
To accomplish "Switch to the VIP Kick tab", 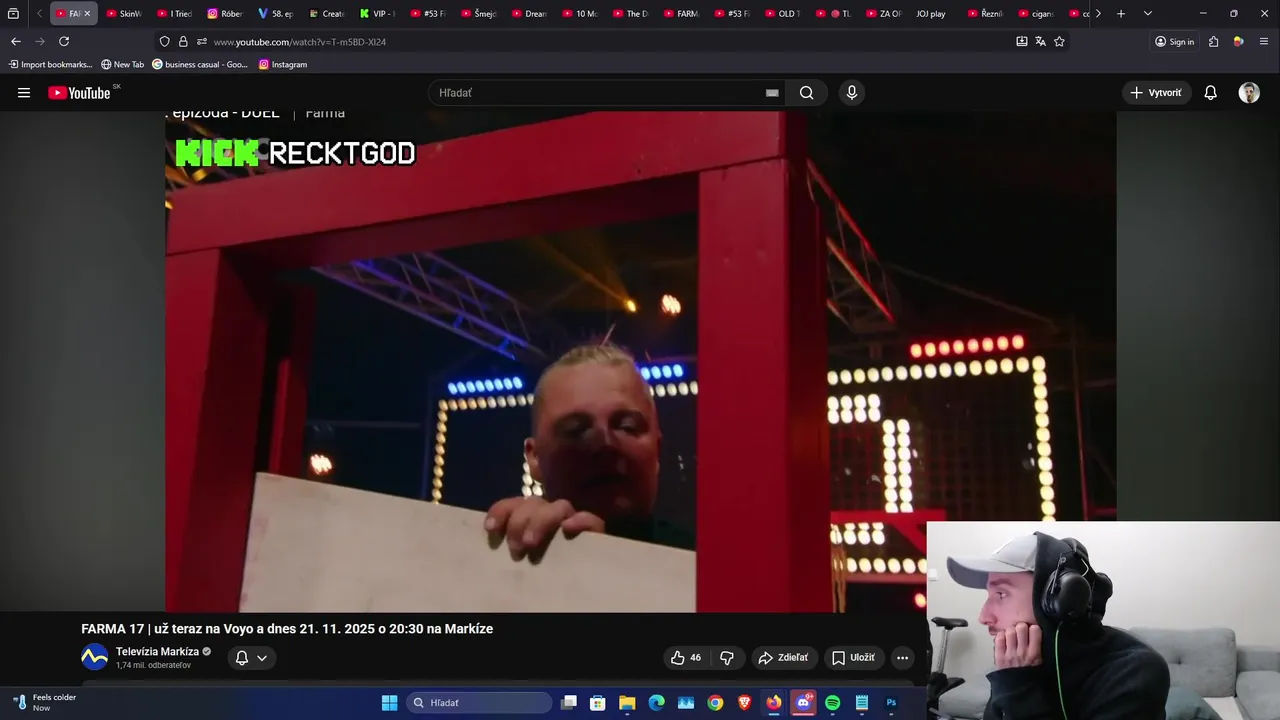I will tap(377, 14).
